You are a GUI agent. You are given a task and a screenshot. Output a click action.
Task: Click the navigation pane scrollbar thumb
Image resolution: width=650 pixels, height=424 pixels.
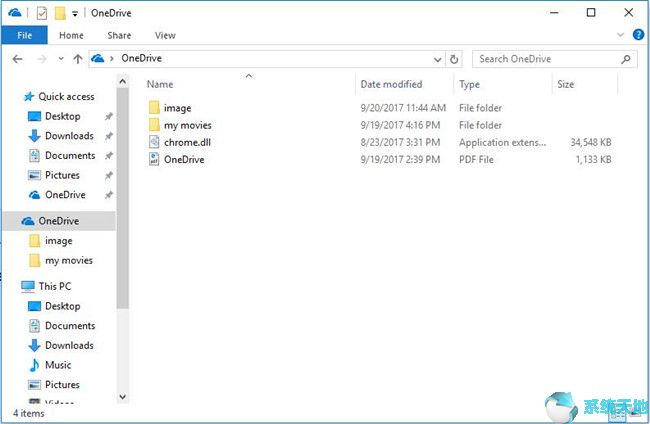[x=123, y=199]
